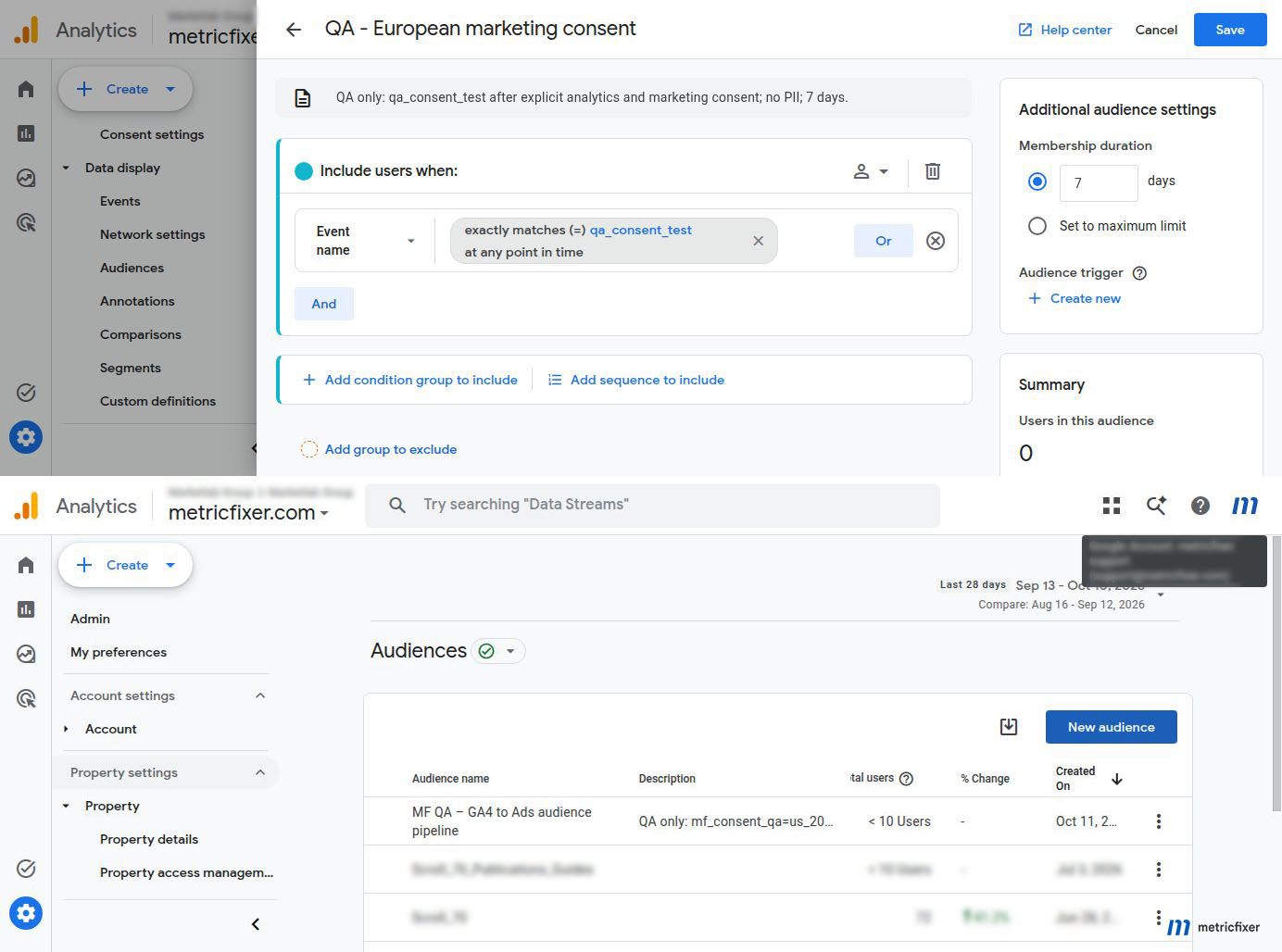The width and height of the screenshot is (1282, 952).
Task: Add an And condition to the group
Action: (x=324, y=304)
